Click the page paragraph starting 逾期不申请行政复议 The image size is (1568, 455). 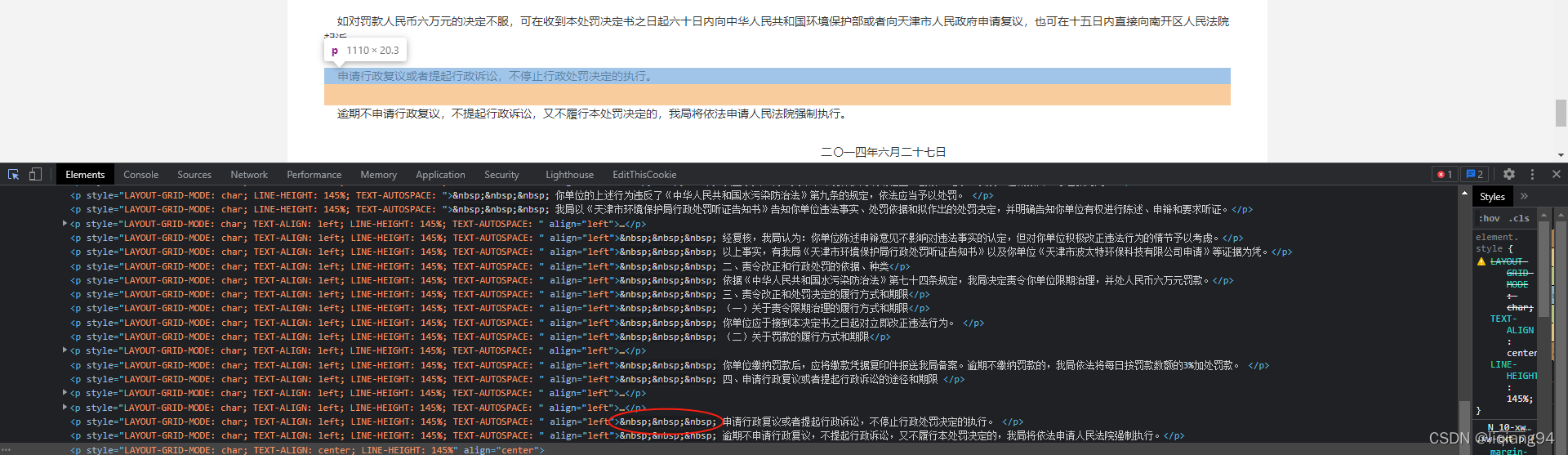(x=594, y=114)
